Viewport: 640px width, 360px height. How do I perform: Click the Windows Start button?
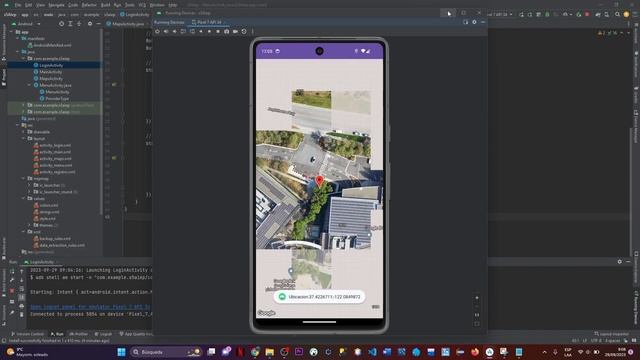pyautogui.click(x=121, y=352)
